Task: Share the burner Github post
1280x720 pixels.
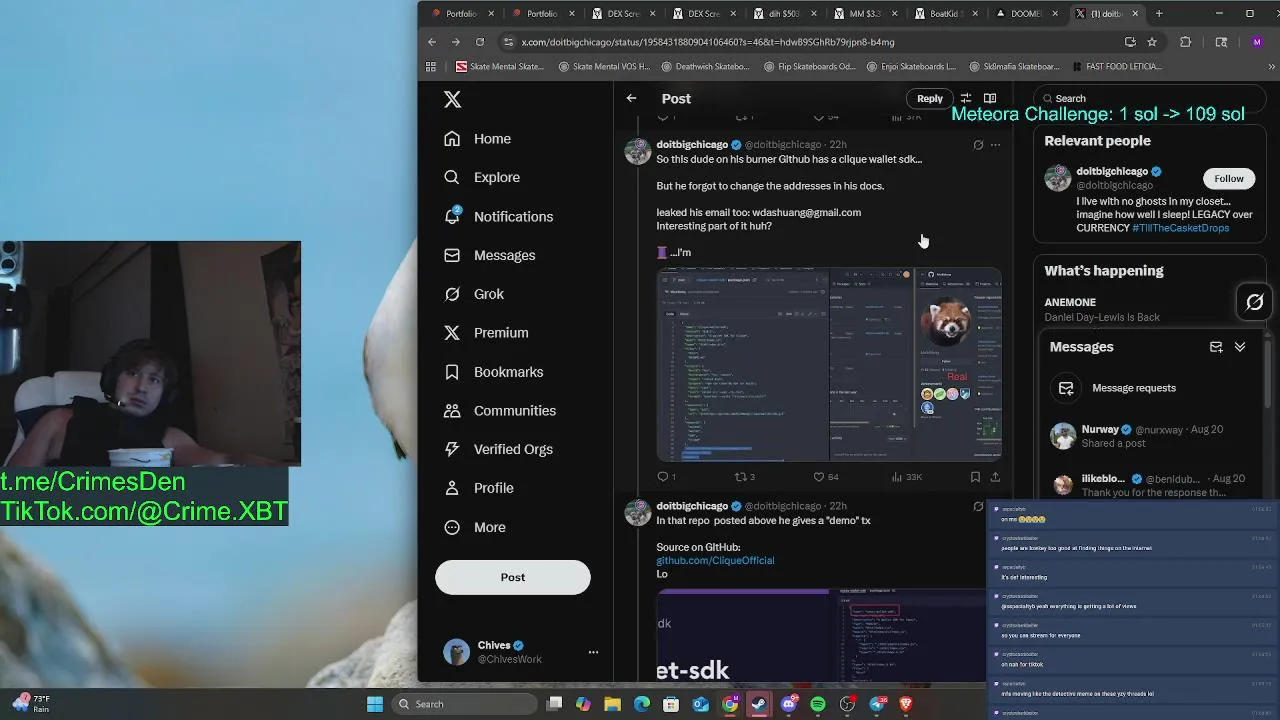Action: pyautogui.click(x=995, y=477)
